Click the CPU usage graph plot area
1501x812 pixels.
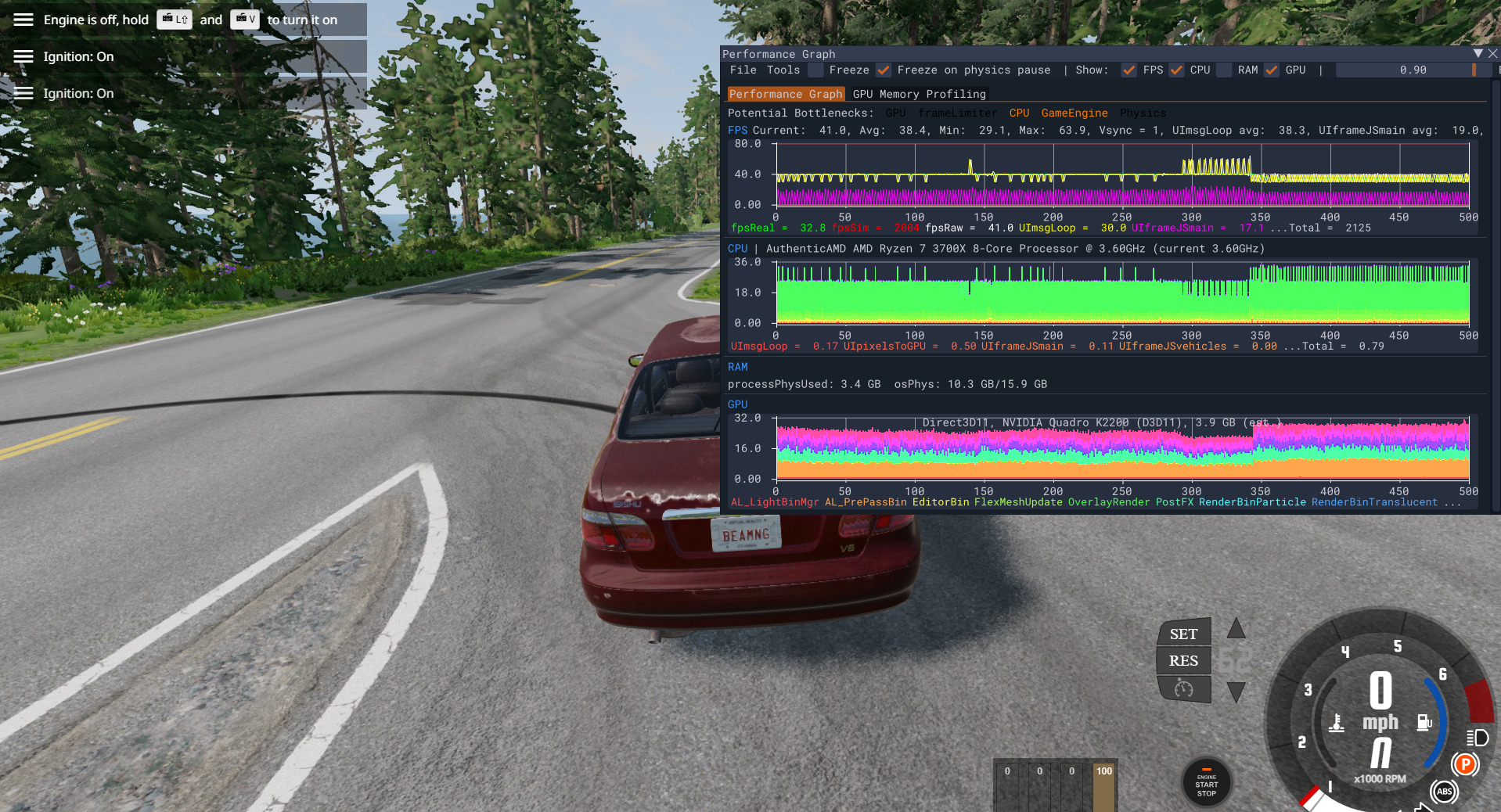click(1122, 293)
